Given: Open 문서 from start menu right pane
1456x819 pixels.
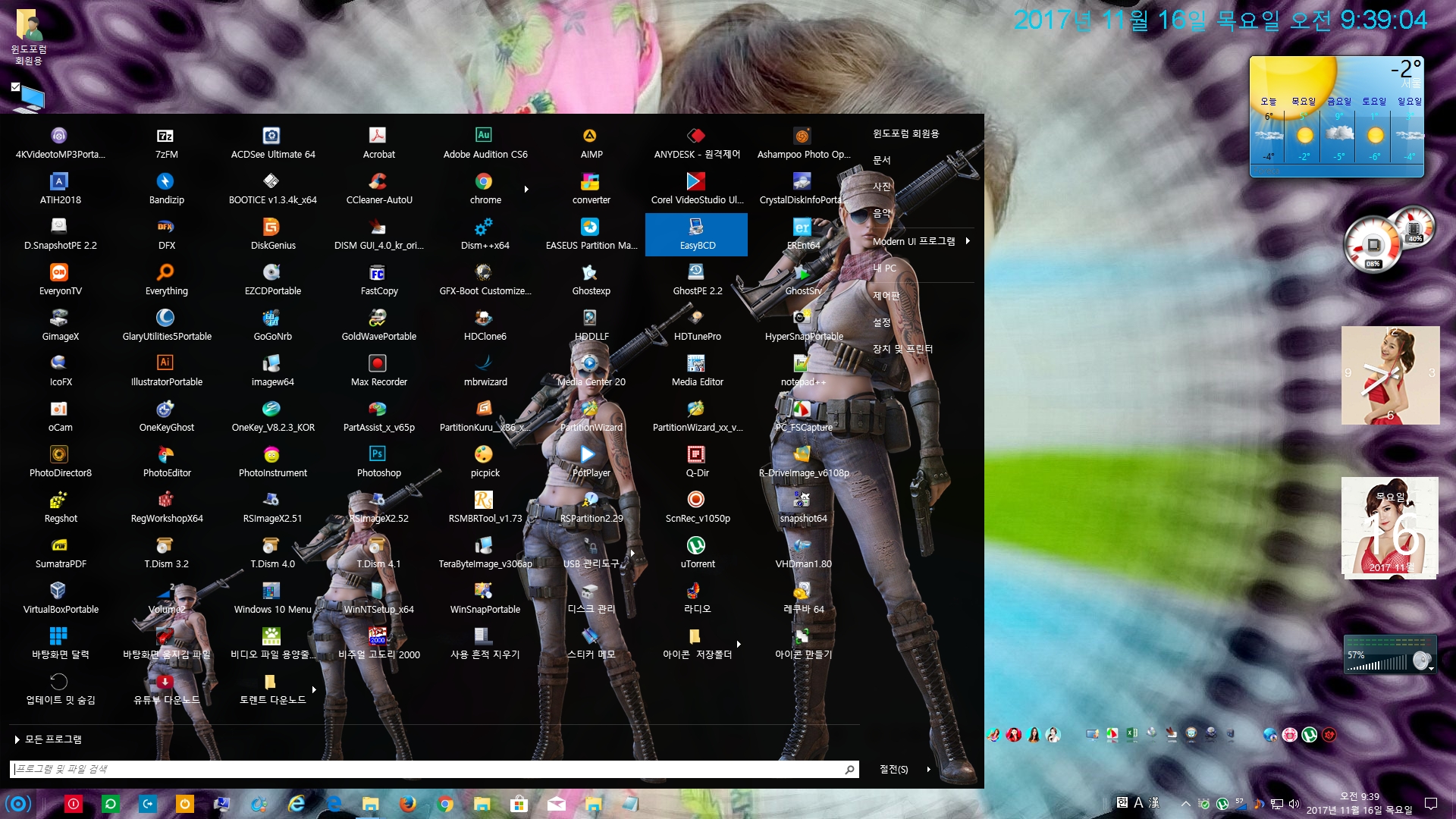Looking at the screenshot, I should (882, 160).
